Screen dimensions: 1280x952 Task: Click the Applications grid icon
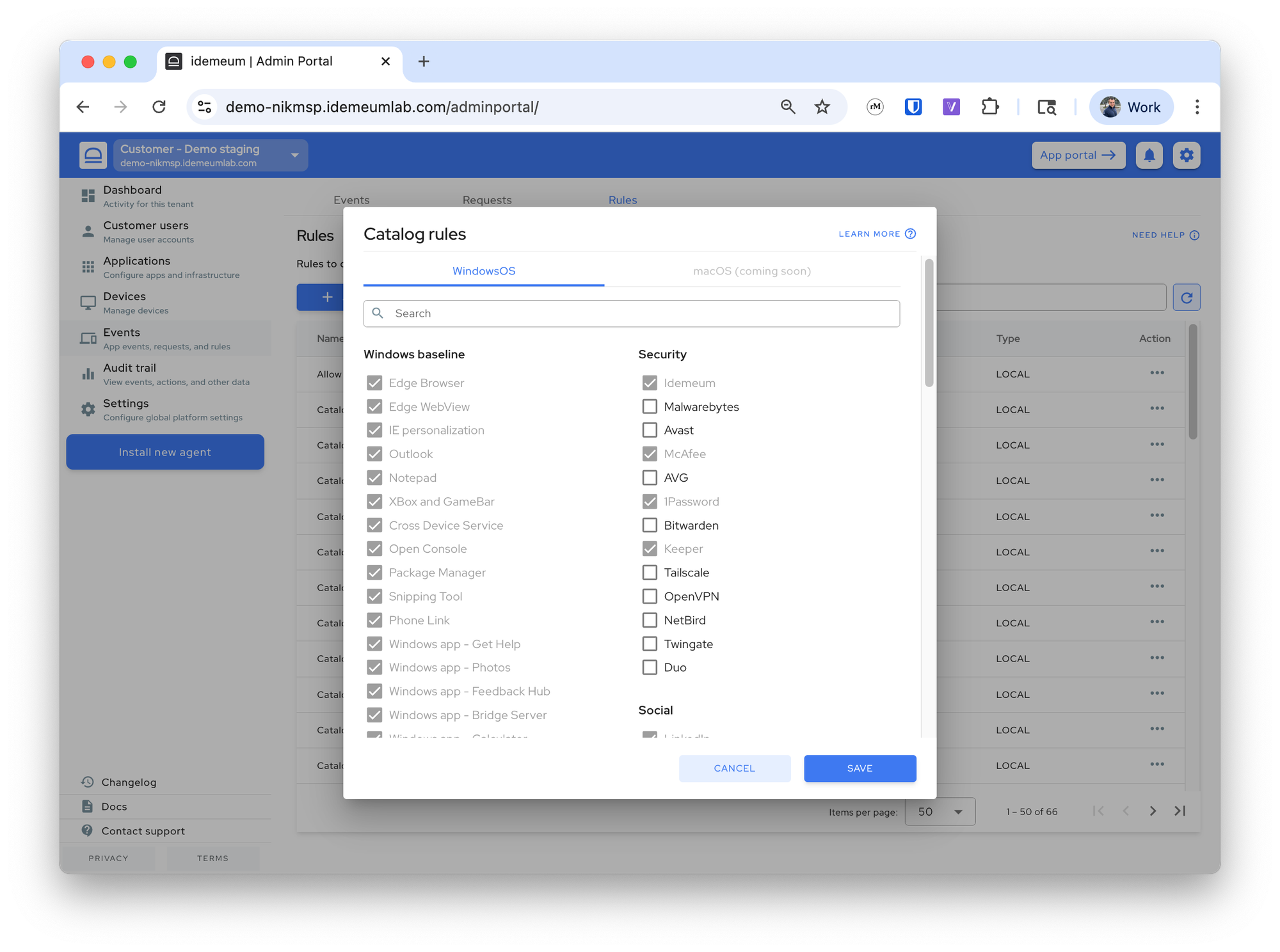(x=88, y=267)
